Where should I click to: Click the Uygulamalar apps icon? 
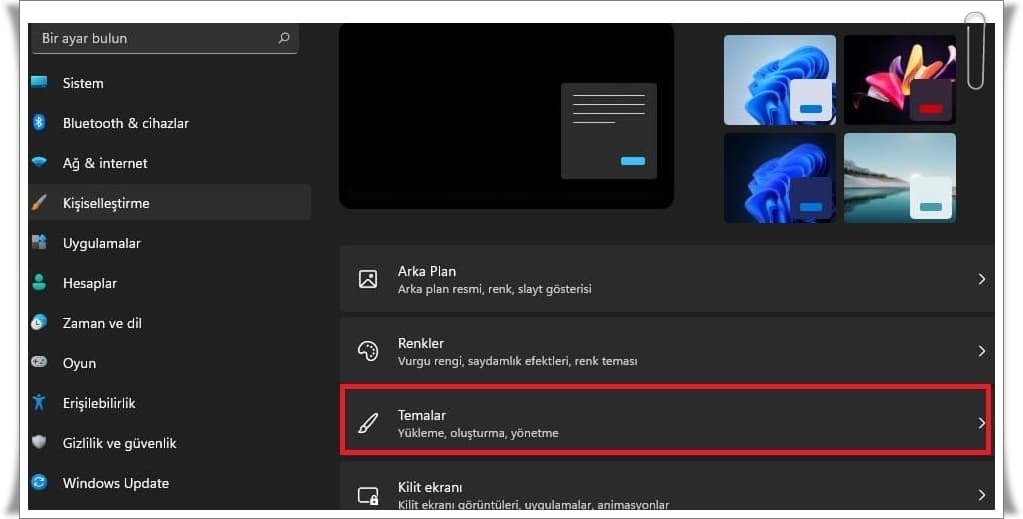pyautogui.click(x=39, y=242)
